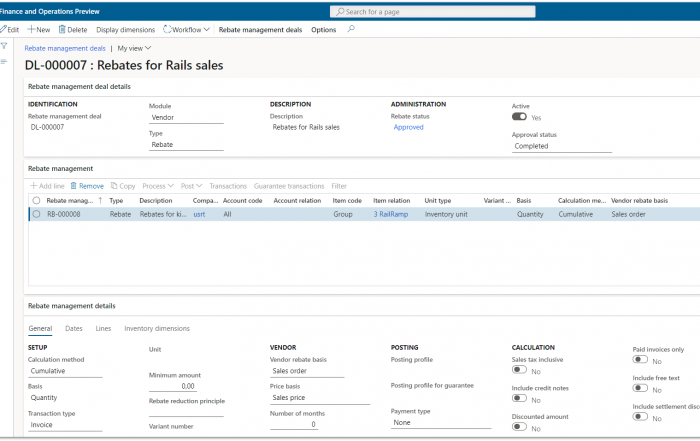Open the filter pane funnel icon
This screenshot has height=441, width=700.
point(4,46)
